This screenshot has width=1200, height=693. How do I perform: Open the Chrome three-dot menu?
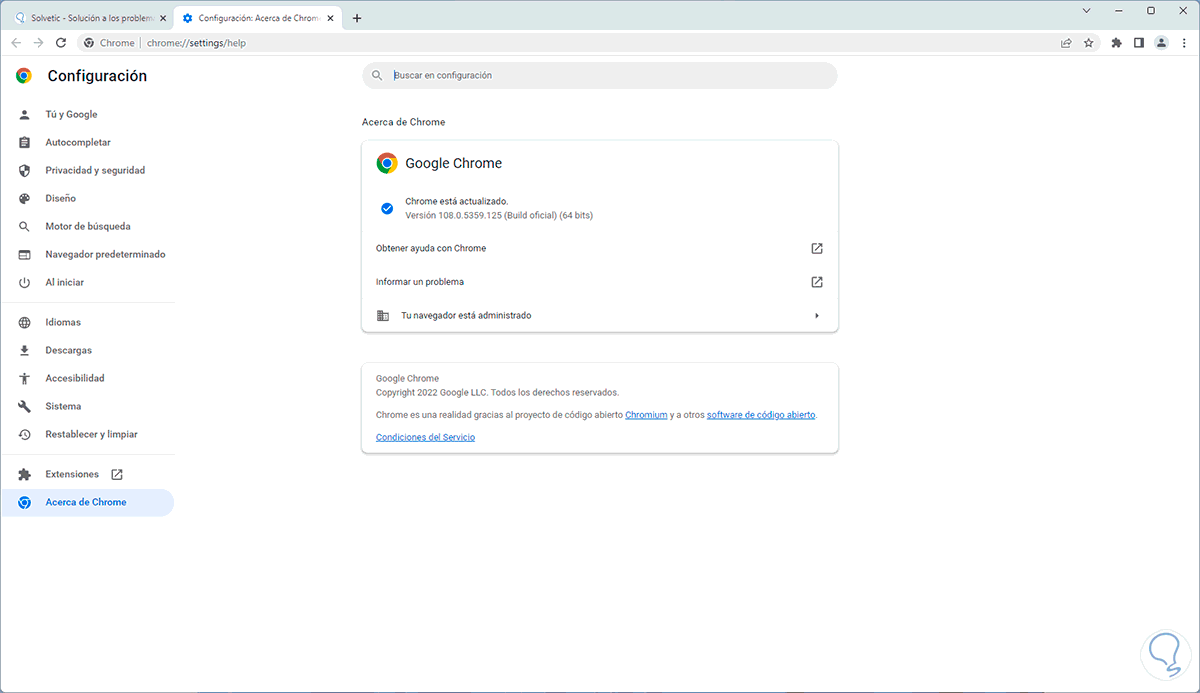click(x=1183, y=43)
